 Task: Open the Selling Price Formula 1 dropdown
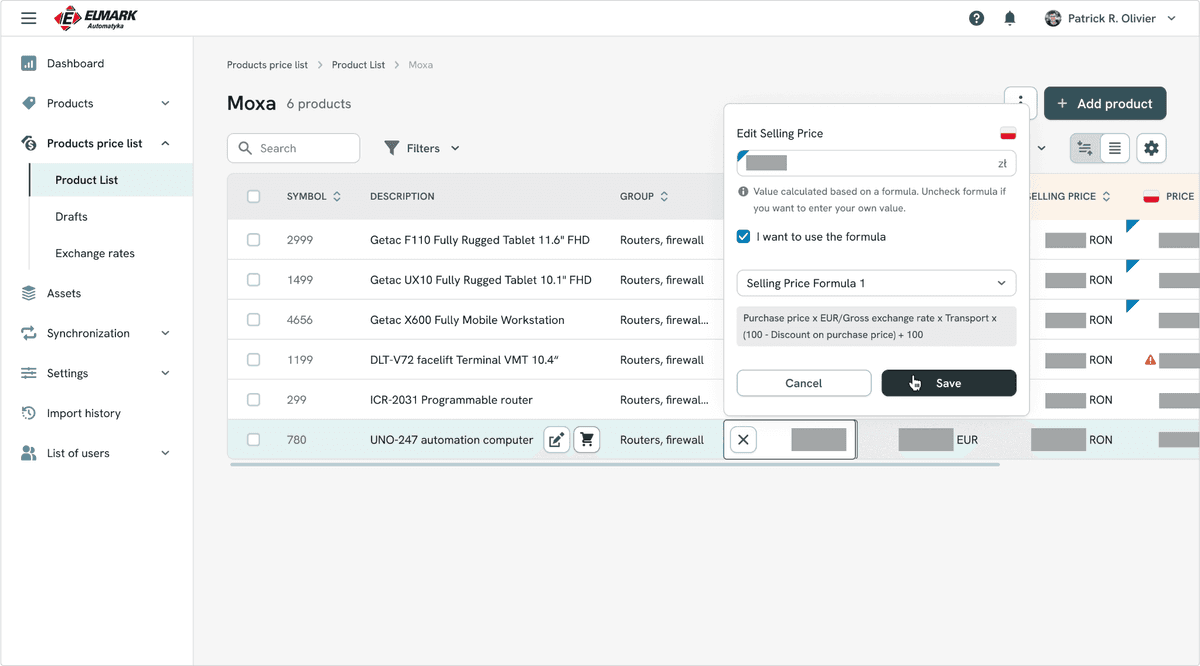click(876, 283)
